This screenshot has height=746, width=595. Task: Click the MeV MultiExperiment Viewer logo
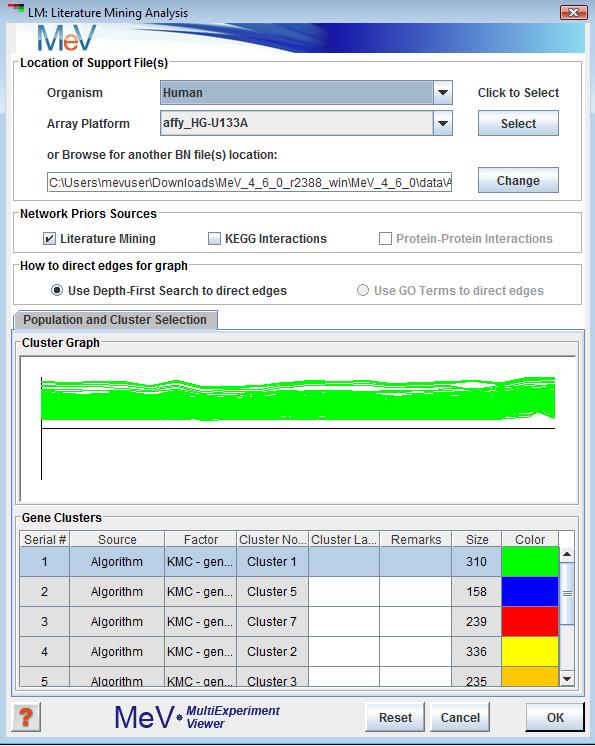(x=197, y=717)
